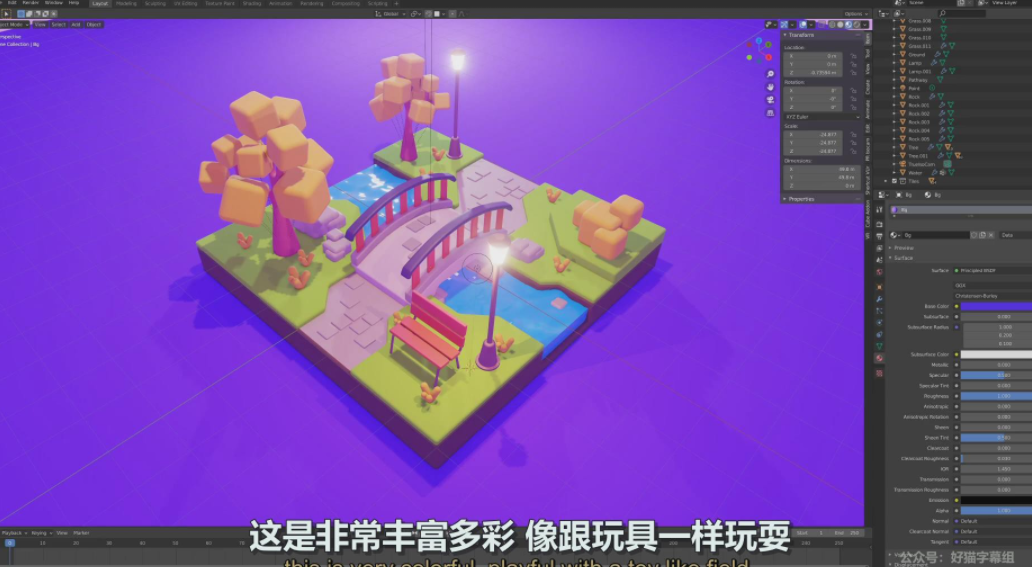The width and height of the screenshot is (1032, 567).
Task: Switch perspective/orthographic with the grid icon
Action: tap(771, 113)
